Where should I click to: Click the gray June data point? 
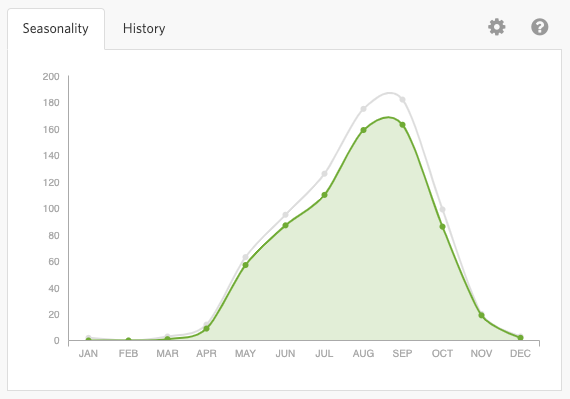[x=285, y=215]
